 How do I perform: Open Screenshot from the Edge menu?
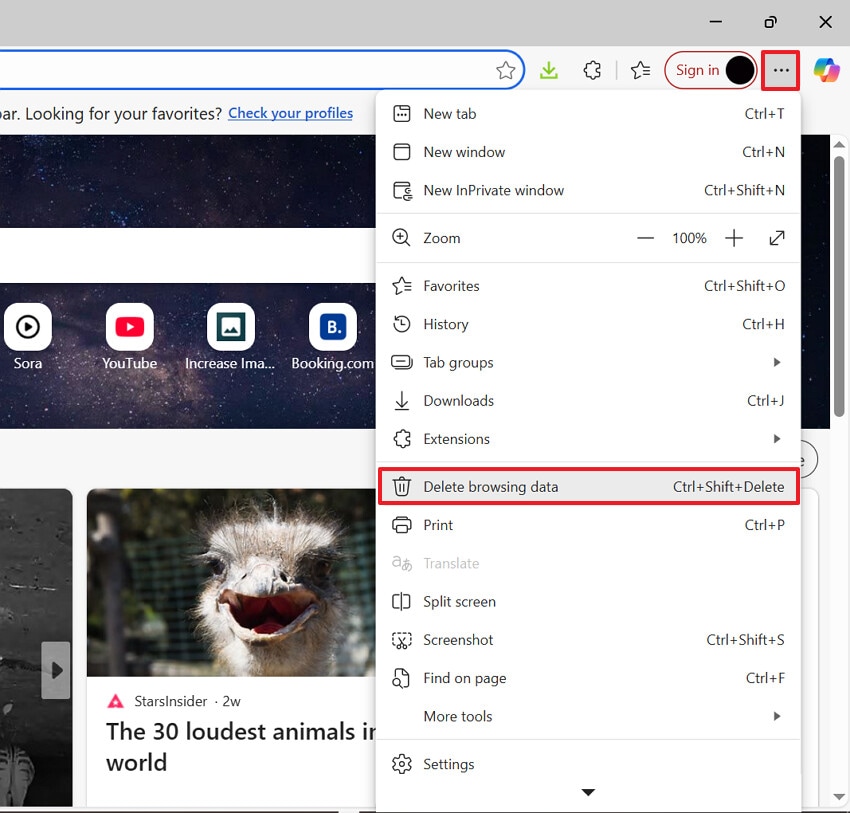pos(457,640)
